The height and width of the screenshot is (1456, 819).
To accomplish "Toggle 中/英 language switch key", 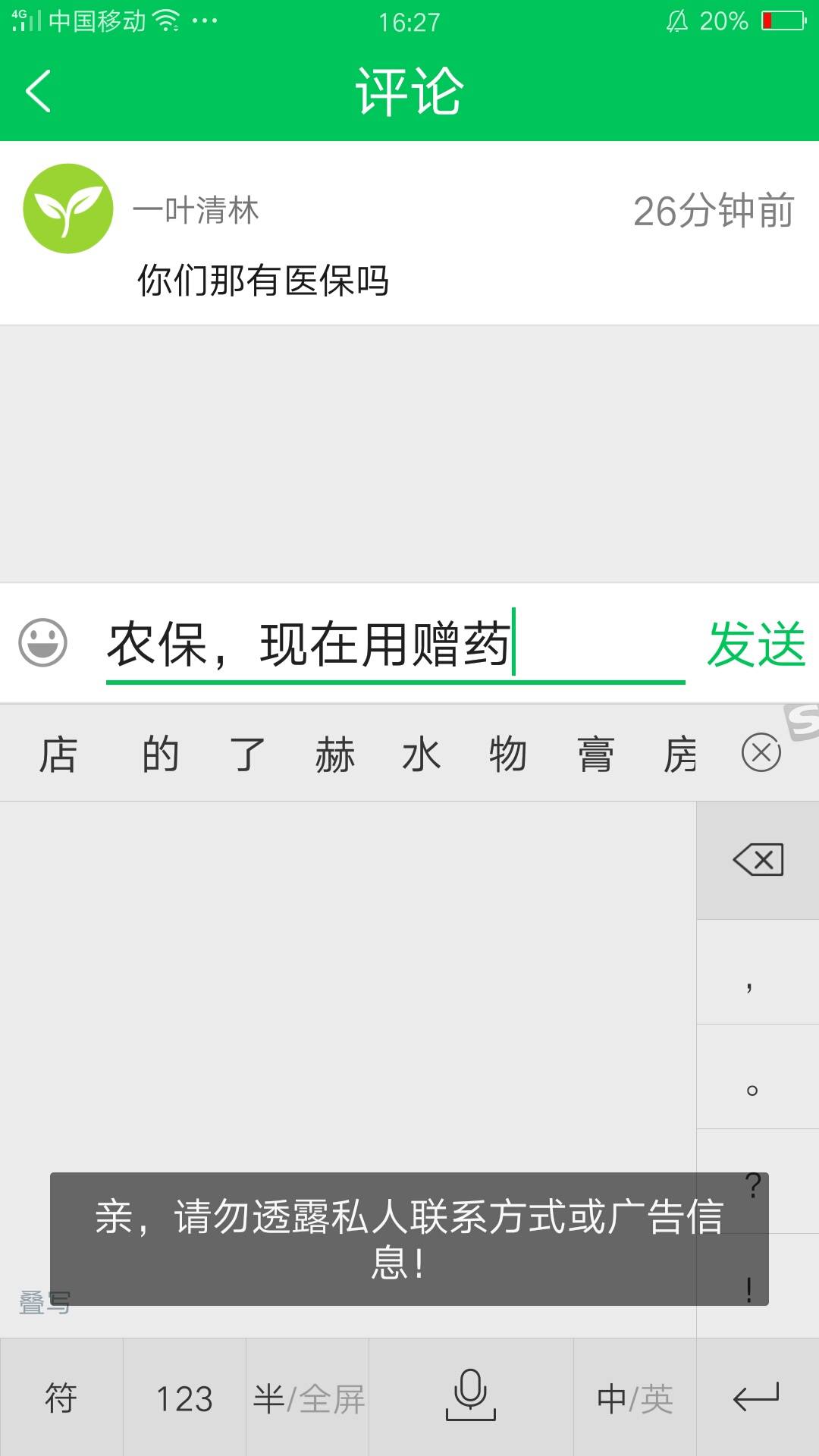I will (x=635, y=1397).
